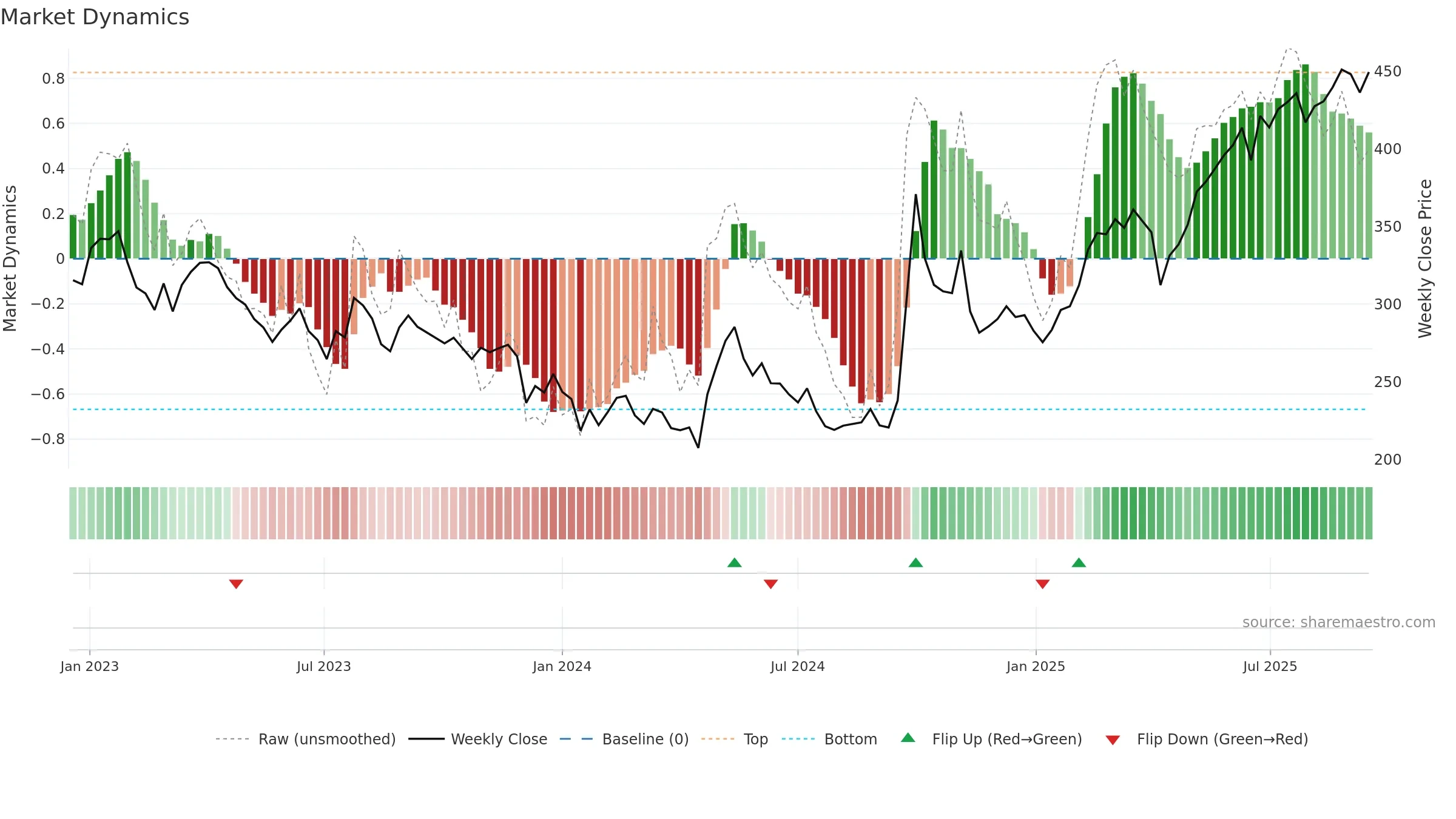Screen dimensions: 1456x819
Task: Click the 0.6 tick on left axis
Action: [53, 124]
